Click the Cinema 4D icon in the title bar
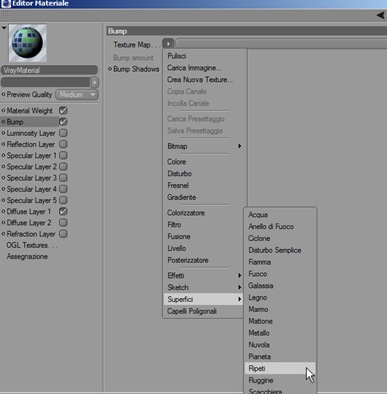Viewport: 387px width, 394px height. [6, 4]
